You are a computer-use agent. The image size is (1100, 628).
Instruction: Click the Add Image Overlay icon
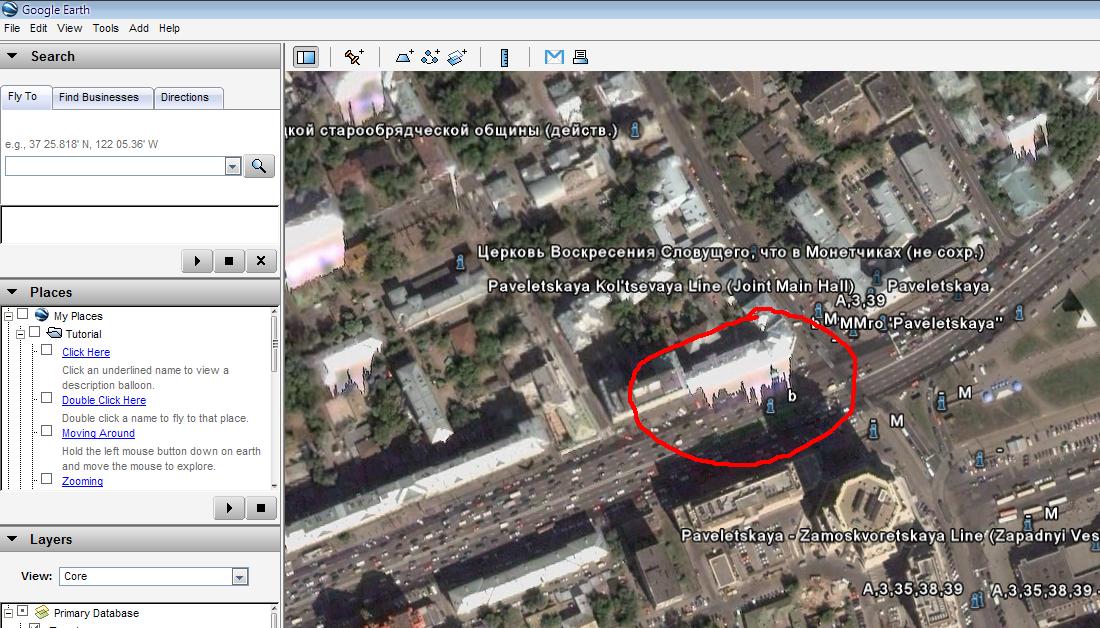(458, 57)
